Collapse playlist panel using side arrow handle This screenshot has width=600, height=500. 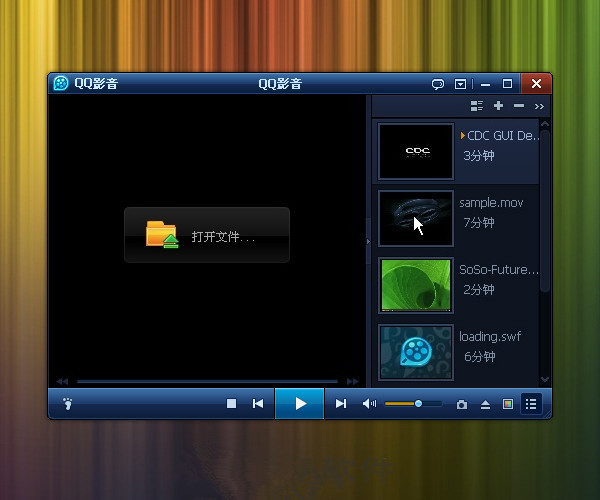pos(368,241)
